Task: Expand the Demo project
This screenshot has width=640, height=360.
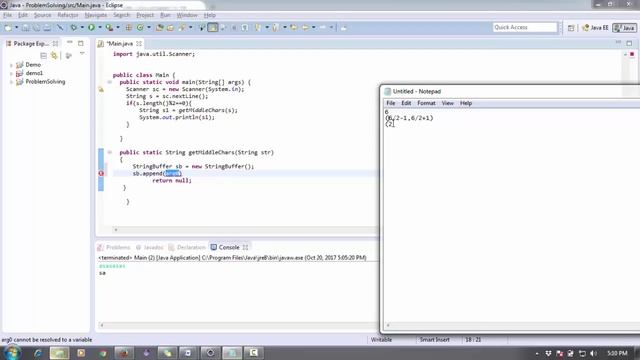Action: point(11,65)
